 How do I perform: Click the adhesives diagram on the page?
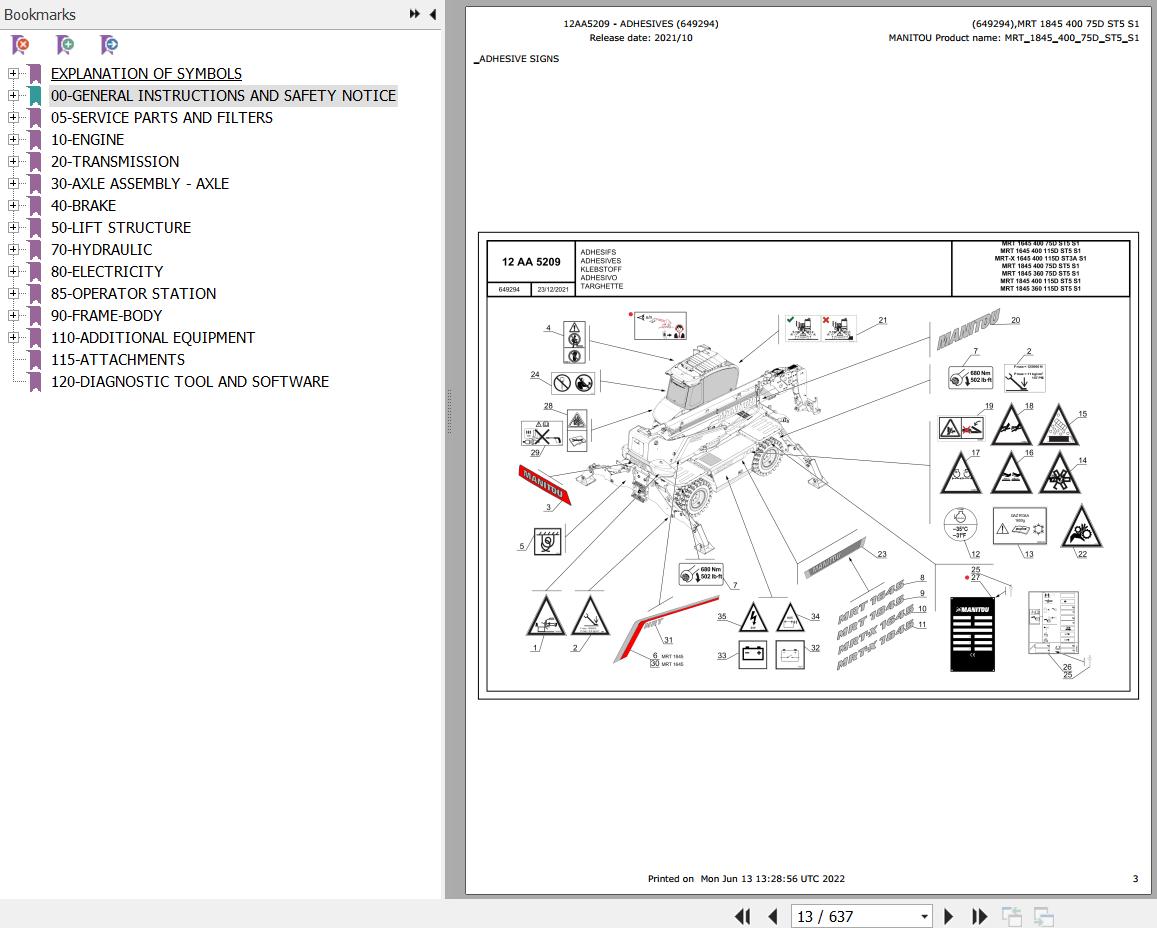pyautogui.click(x=808, y=465)
